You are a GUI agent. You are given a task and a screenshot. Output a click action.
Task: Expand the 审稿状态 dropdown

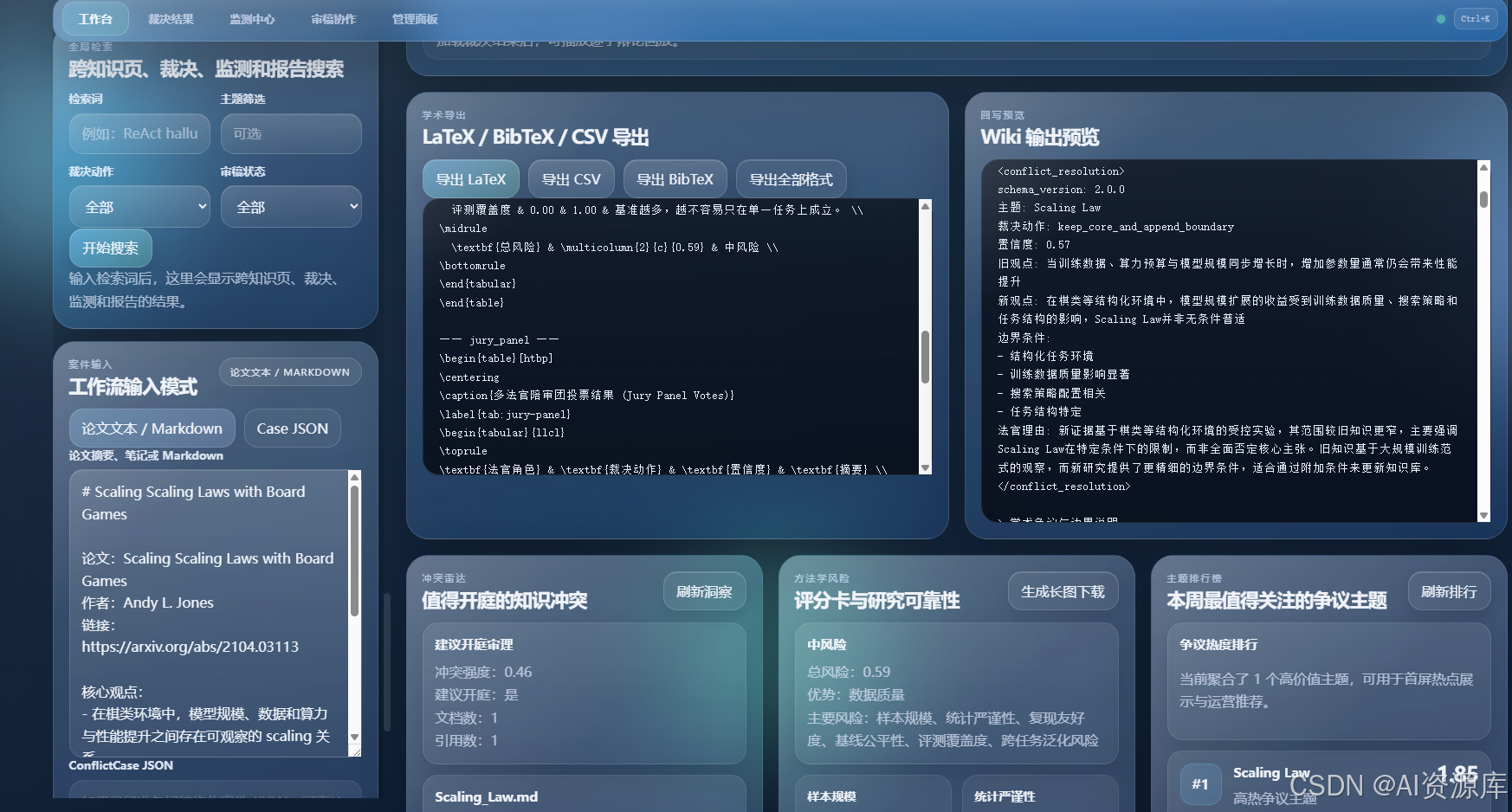click(291, 207)
